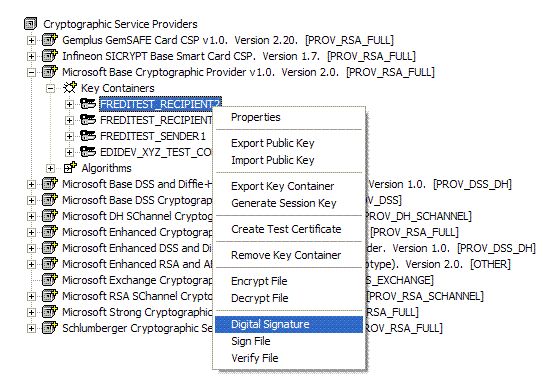Choose Create Test Certificate

pyautogui.click(x=286, y=229)
